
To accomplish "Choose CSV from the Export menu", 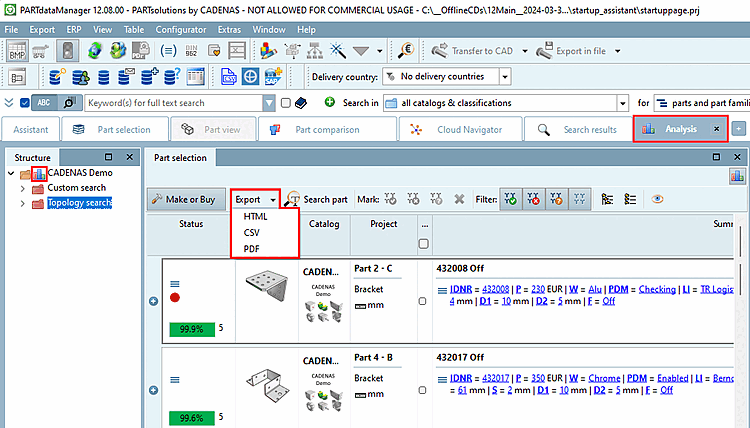I will 251,233.
